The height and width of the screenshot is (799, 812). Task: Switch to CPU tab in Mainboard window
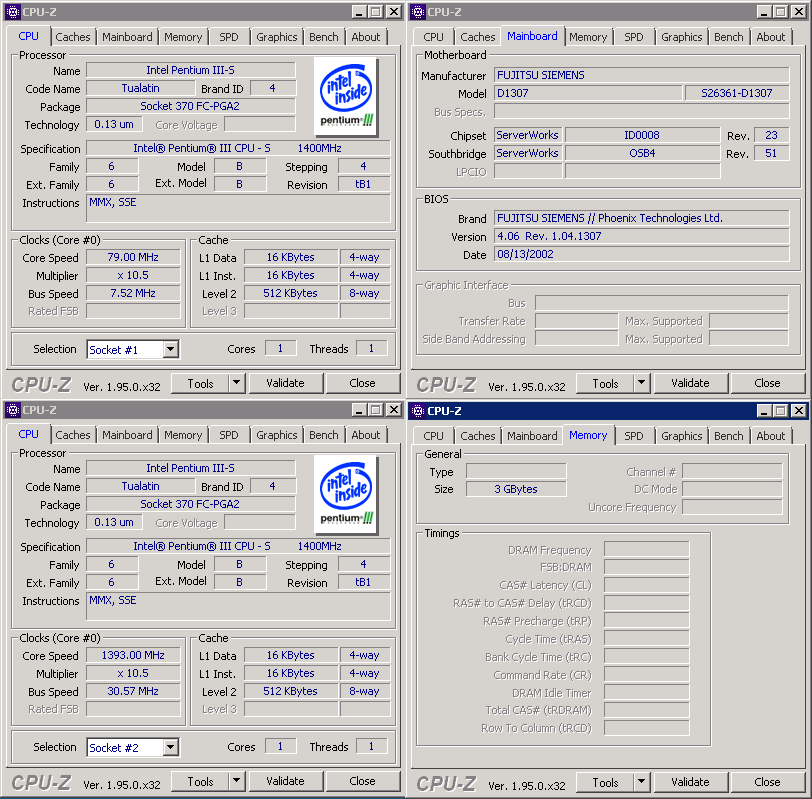click(x=433, y=37)
